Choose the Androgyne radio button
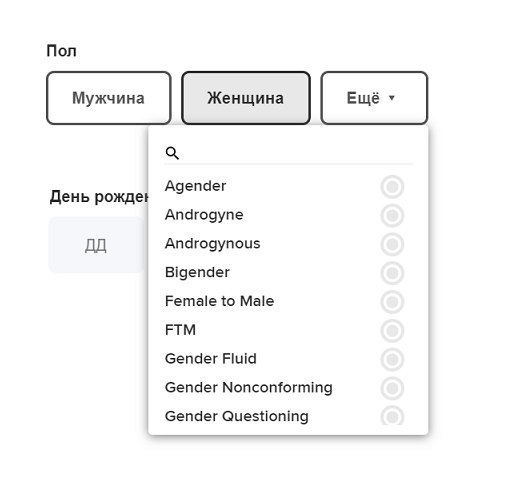 (x=392, y=215)
